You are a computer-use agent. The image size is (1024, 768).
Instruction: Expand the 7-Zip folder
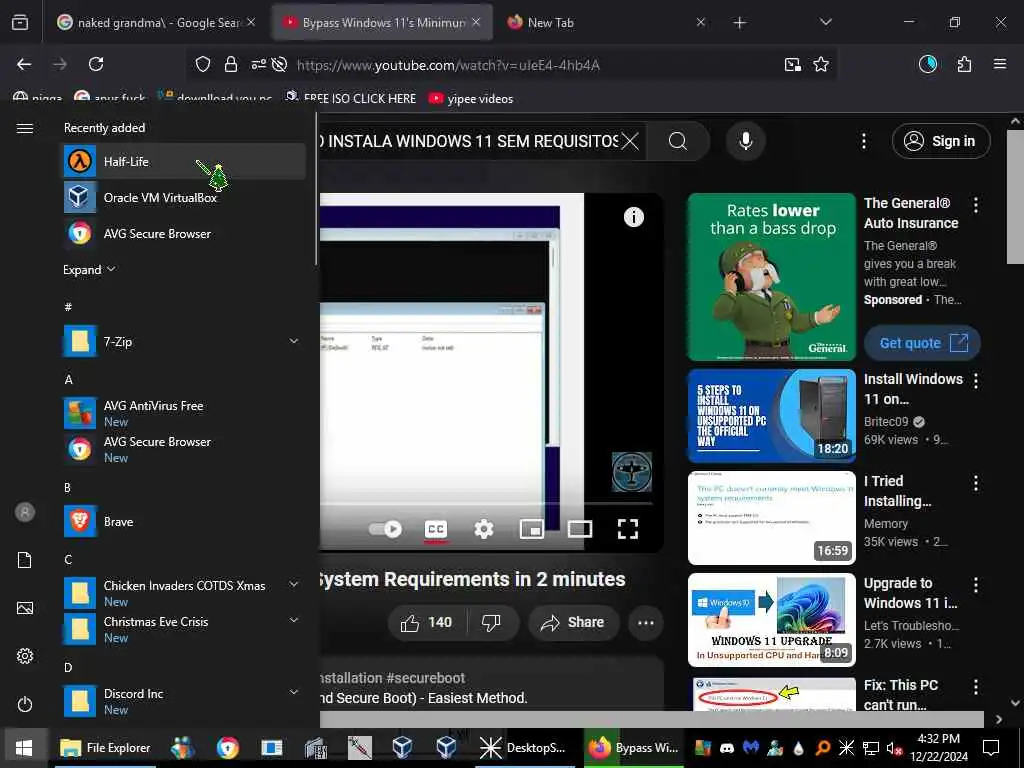click(184, 342)
